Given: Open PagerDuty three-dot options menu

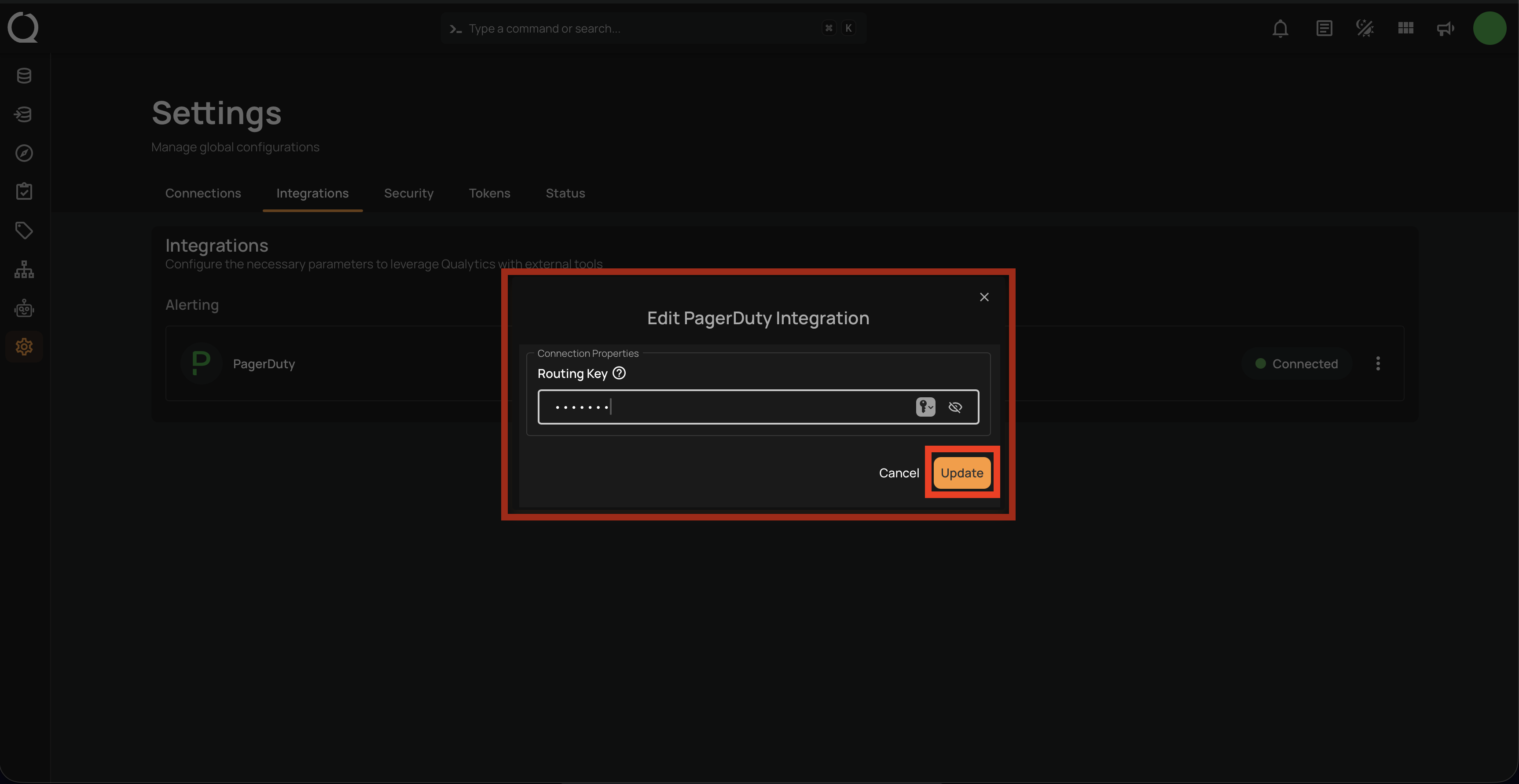Looking at the screenshot, I should (1377, 364).
